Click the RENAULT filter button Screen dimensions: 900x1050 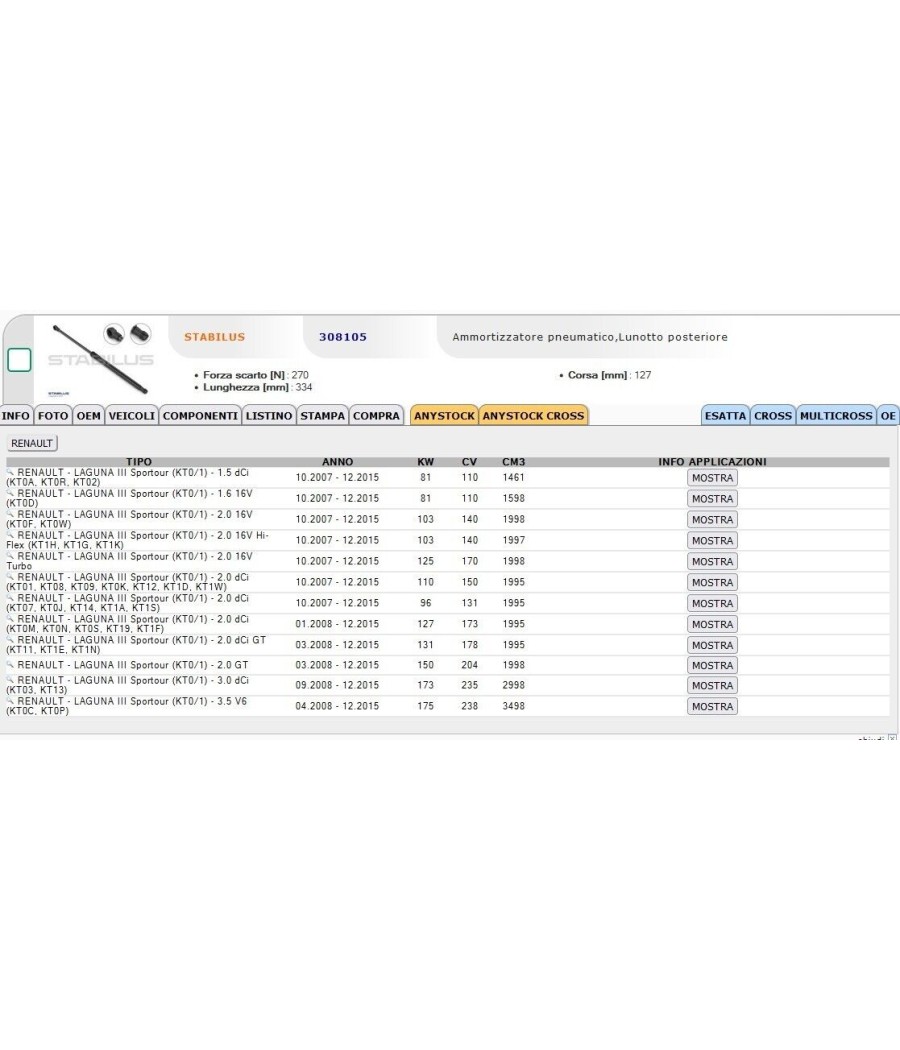tap(31, 443)
